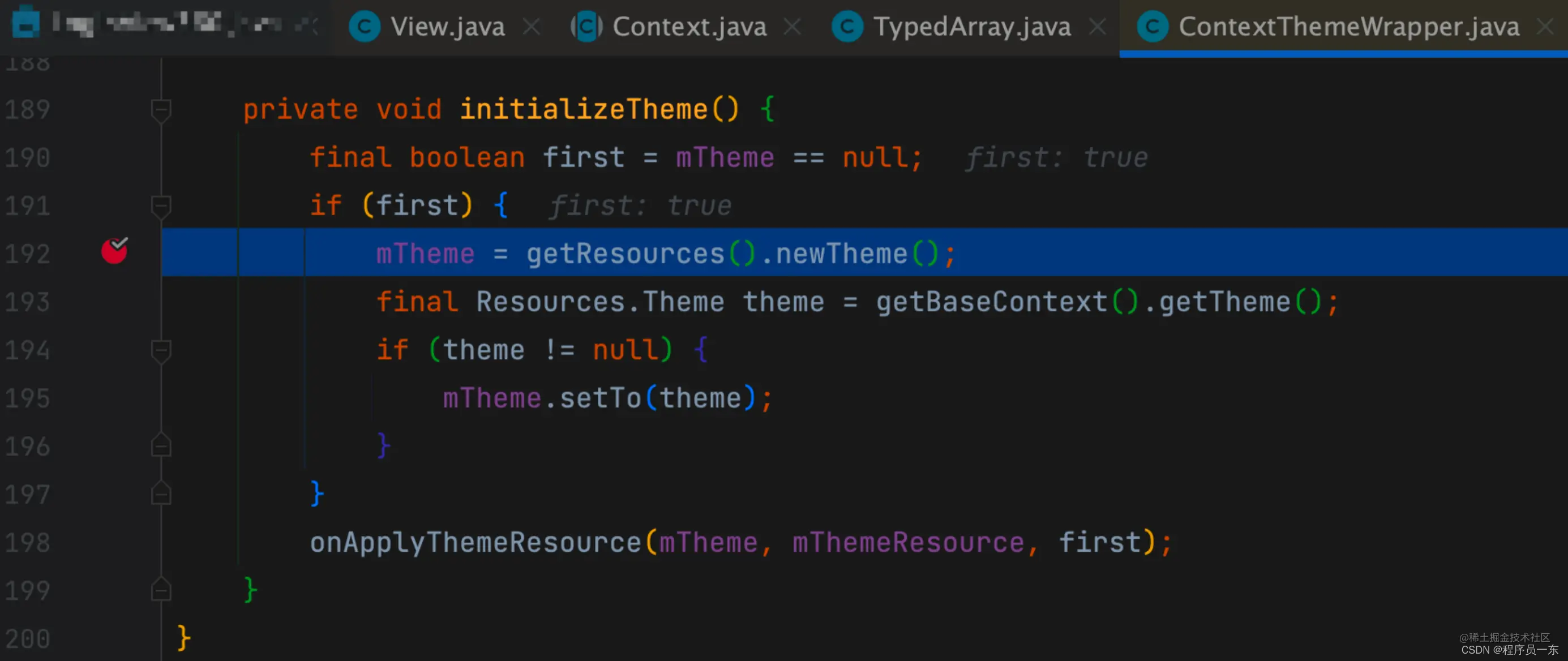Viewport: 1568px width, 661px height.
Task: Click fold end marker at line 199
Action: click(161, 590)
